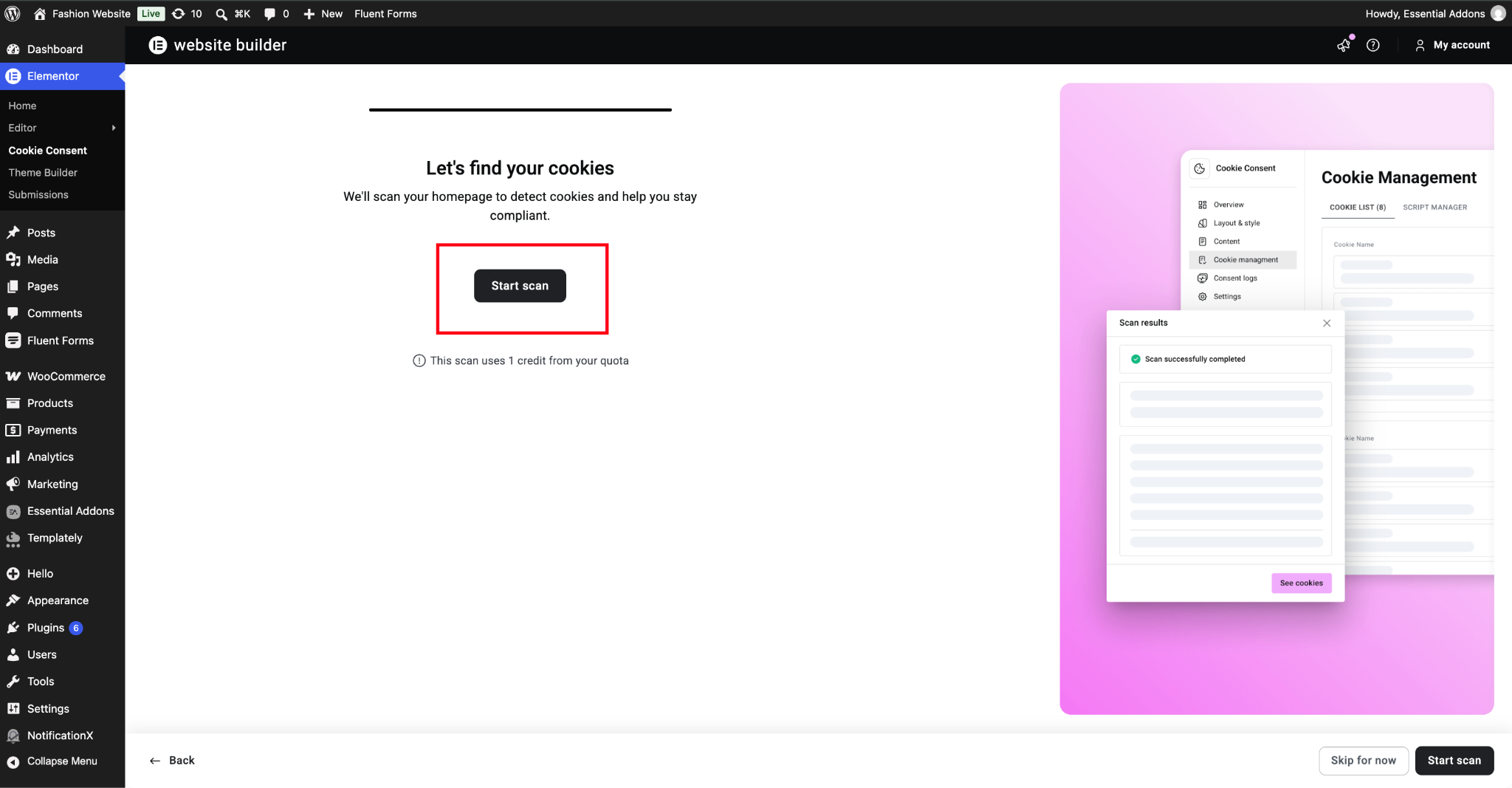Open Fluent Forms in the admin bar
Viewport: 1512px width, 788px height.
coord(385,13)
